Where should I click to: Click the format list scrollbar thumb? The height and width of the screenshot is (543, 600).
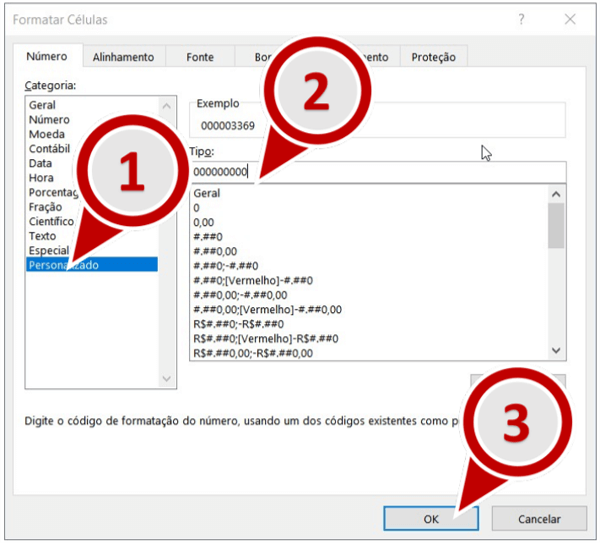556,225
